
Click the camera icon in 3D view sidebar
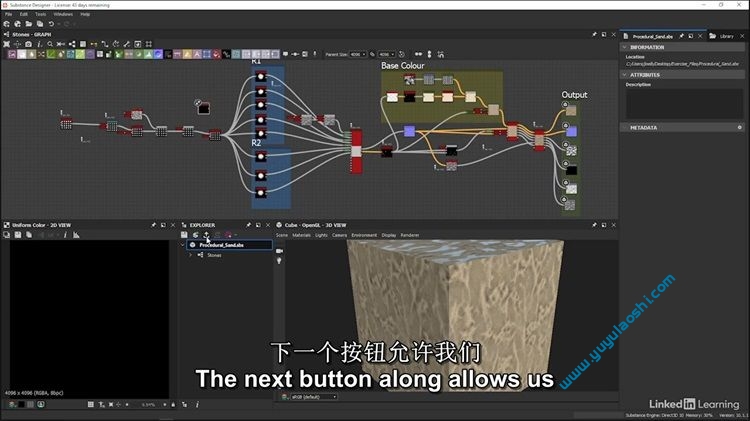[x=279, y=251]
